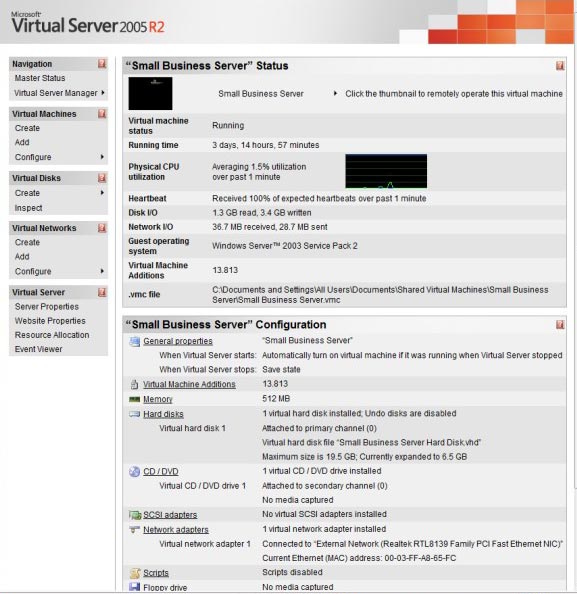Click the CD / DVD disc icon

click(134, 472)
